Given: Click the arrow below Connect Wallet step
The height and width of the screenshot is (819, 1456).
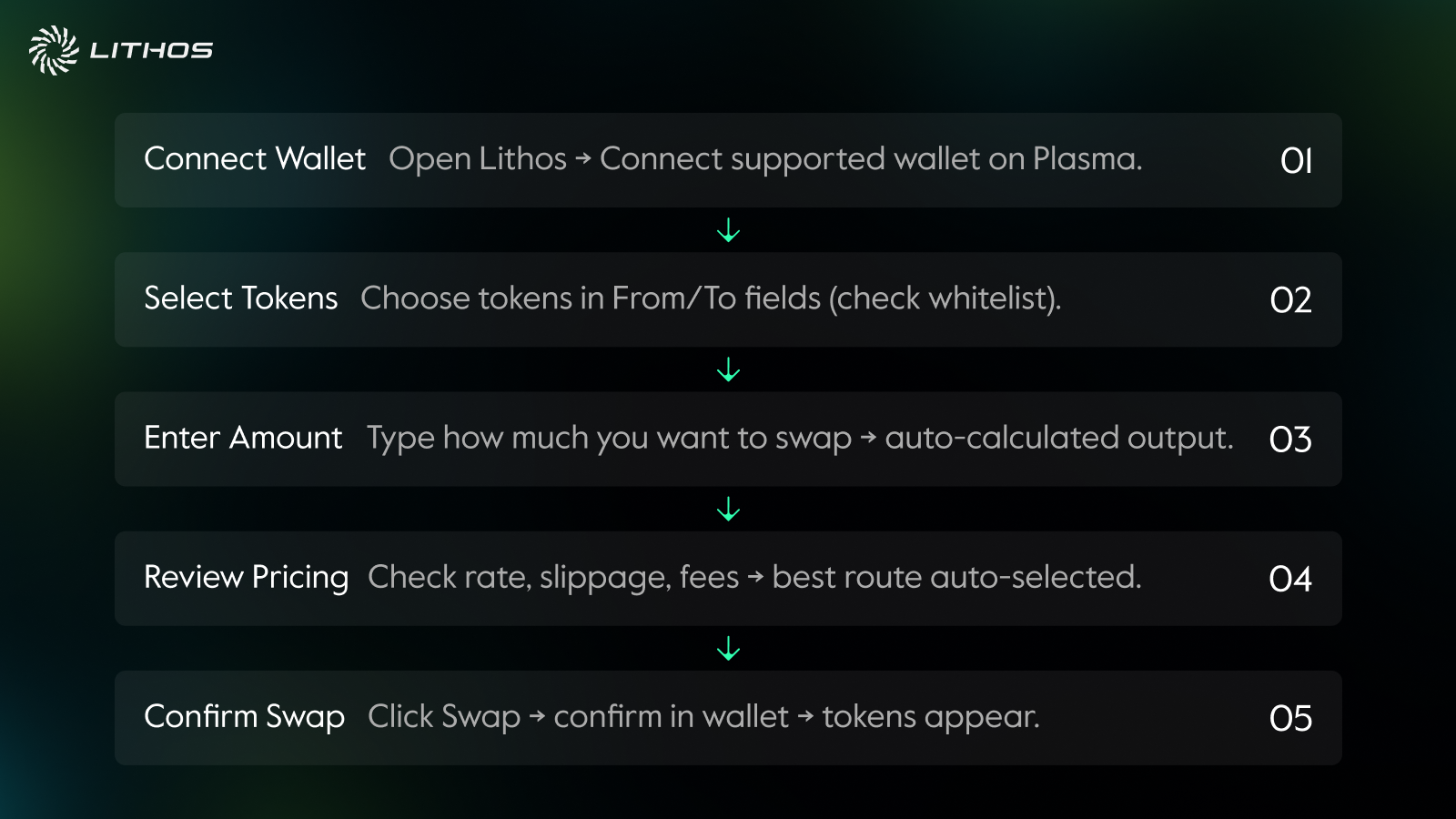Looking at the screenshot, I should point(728,230).
